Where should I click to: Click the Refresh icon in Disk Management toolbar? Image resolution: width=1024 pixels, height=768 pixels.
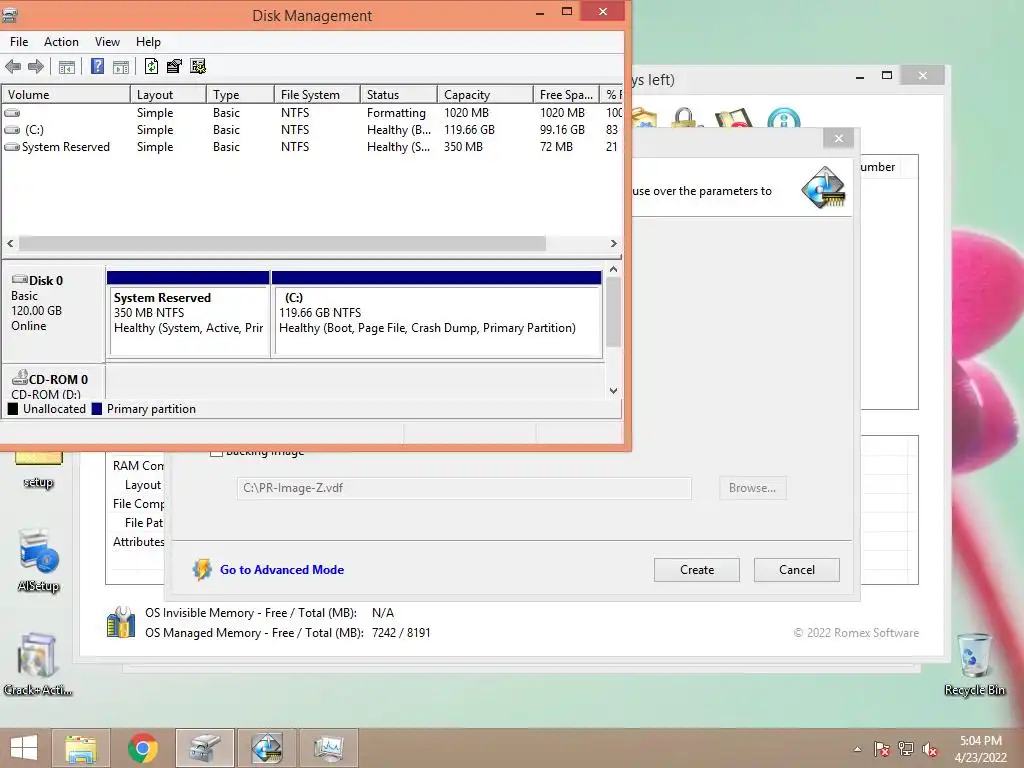pyautogui.click(x=152, y=66)
